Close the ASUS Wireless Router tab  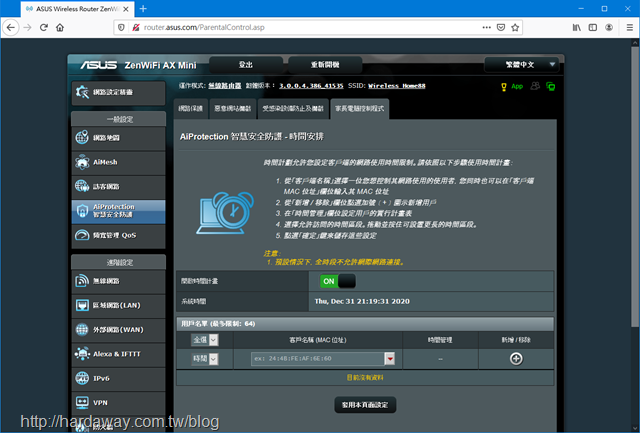pos(126,9)
